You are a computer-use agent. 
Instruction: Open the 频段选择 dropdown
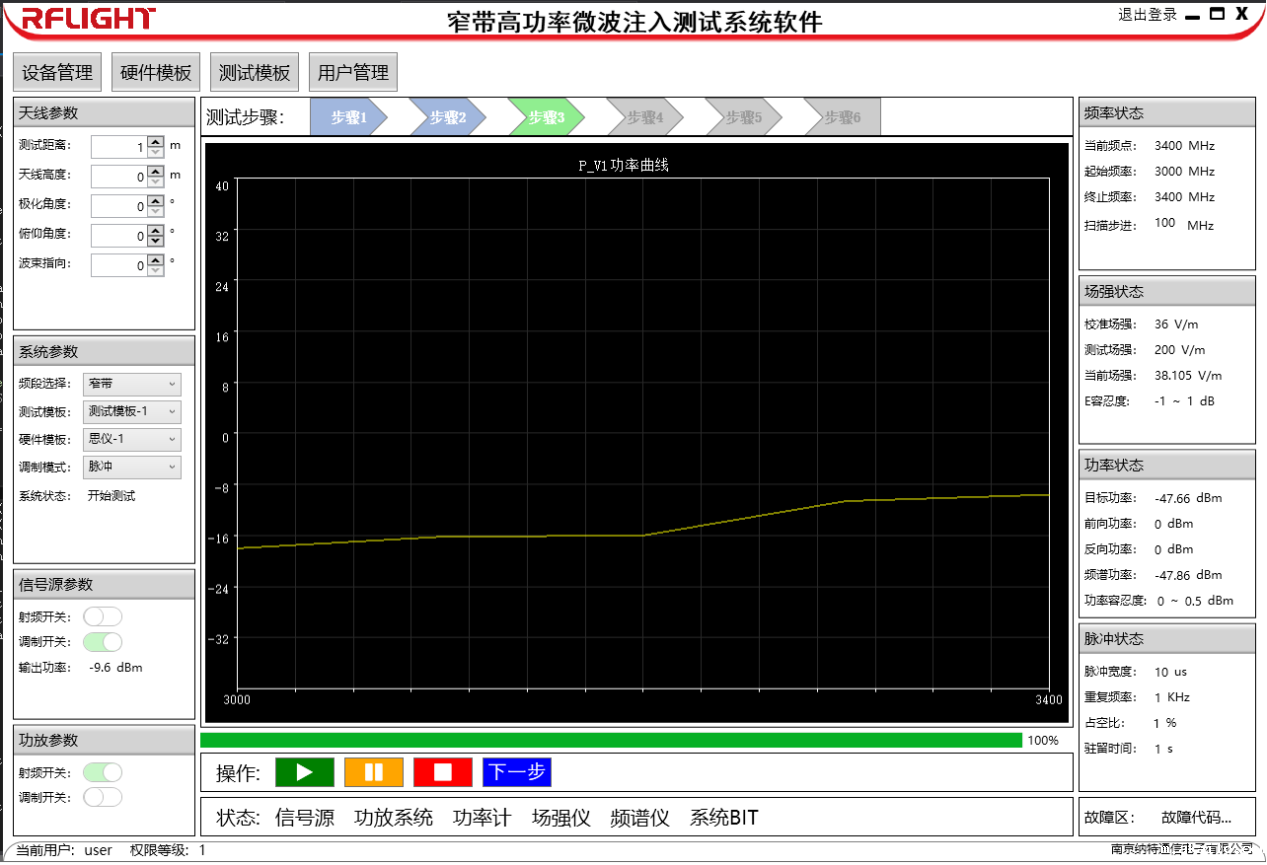132,383
